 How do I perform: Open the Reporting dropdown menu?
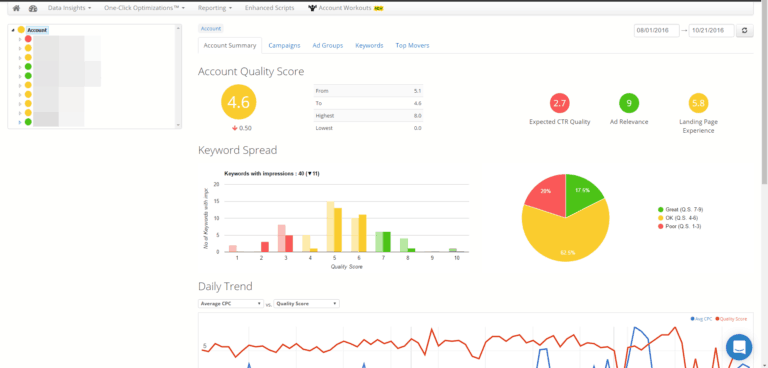(x=215, y=8)
